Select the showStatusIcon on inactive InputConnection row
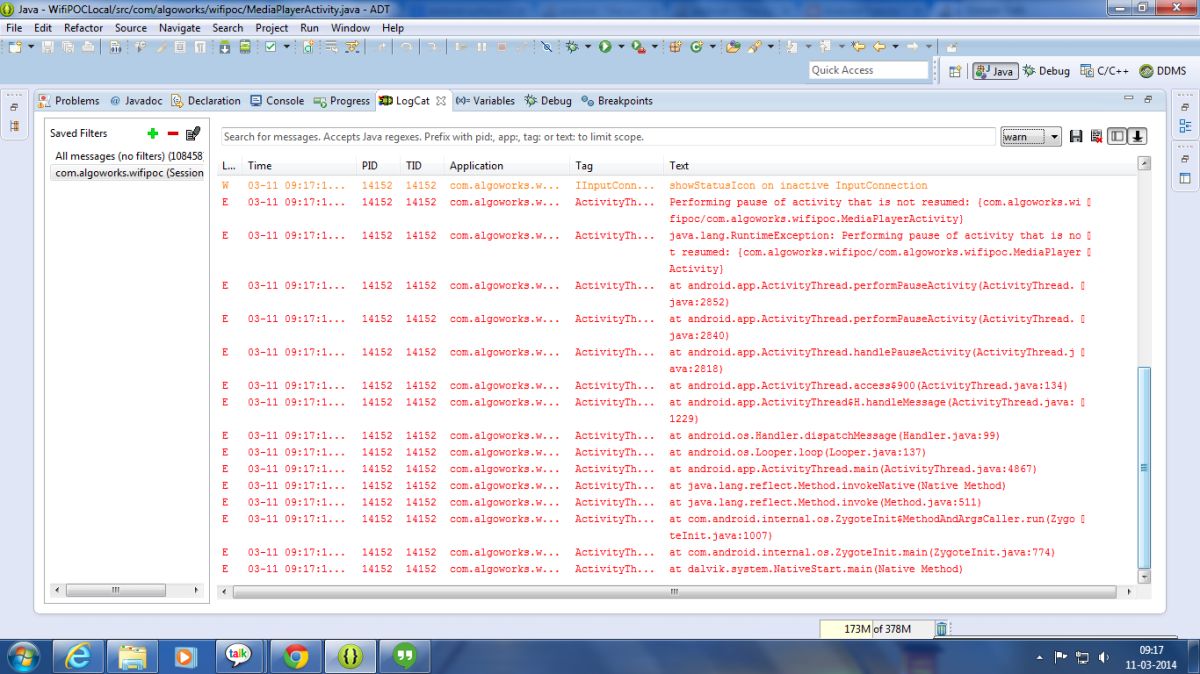Screen dimensions: 1200x674 [x=678, y=185]
